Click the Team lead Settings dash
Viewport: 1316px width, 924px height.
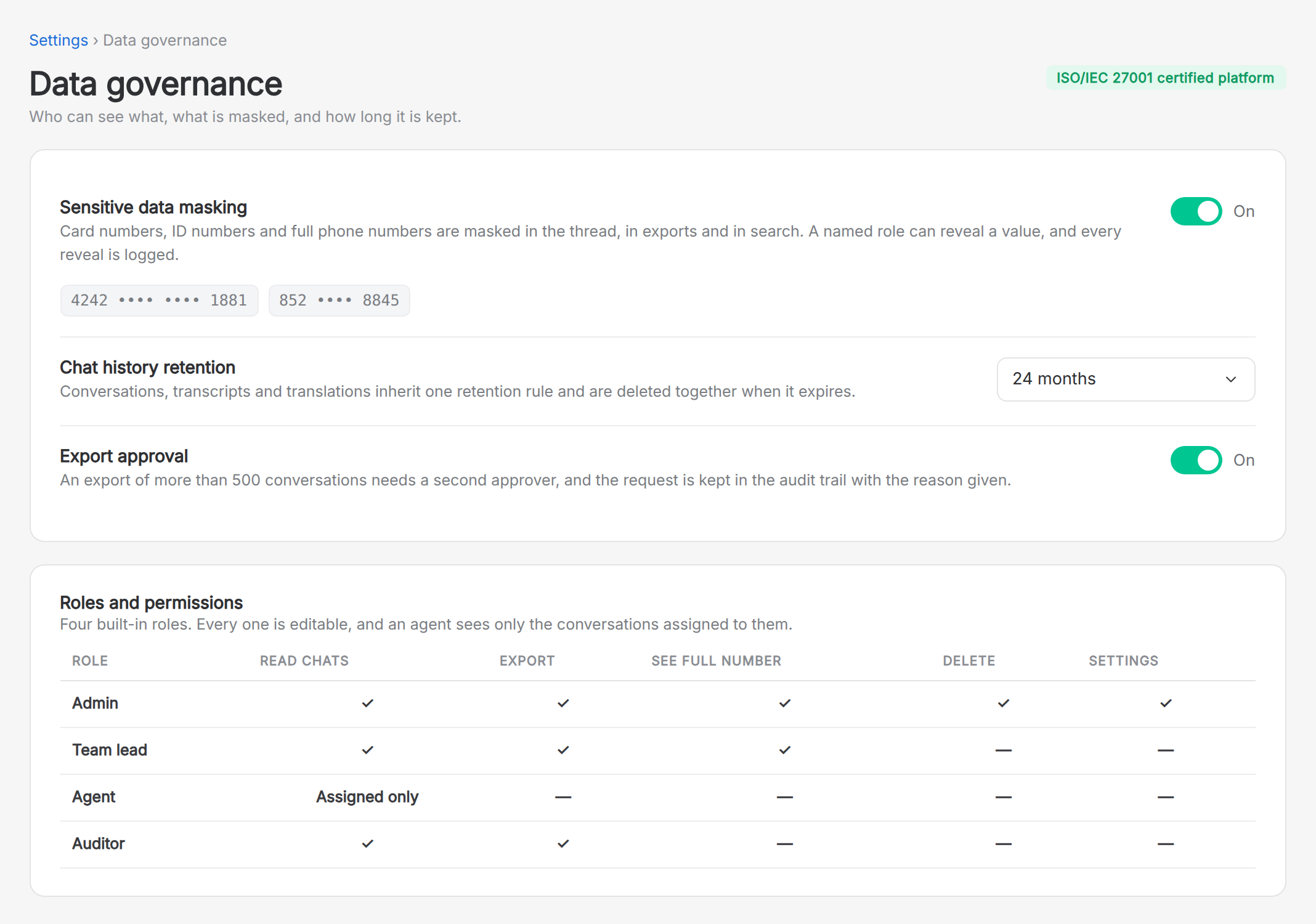point(1166,750)
